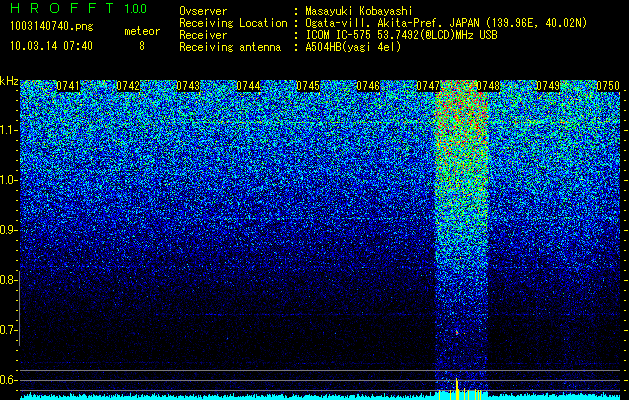The width and height of the screenshot is (629, 400).
Task: Click the 0746 time marker
Action: coord(368,86)
